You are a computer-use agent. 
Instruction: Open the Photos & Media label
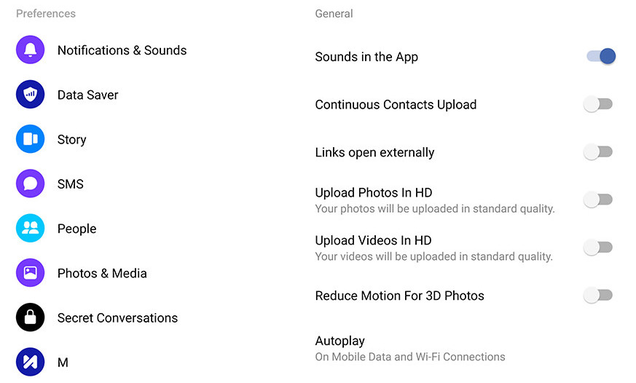tap(102, 273)
